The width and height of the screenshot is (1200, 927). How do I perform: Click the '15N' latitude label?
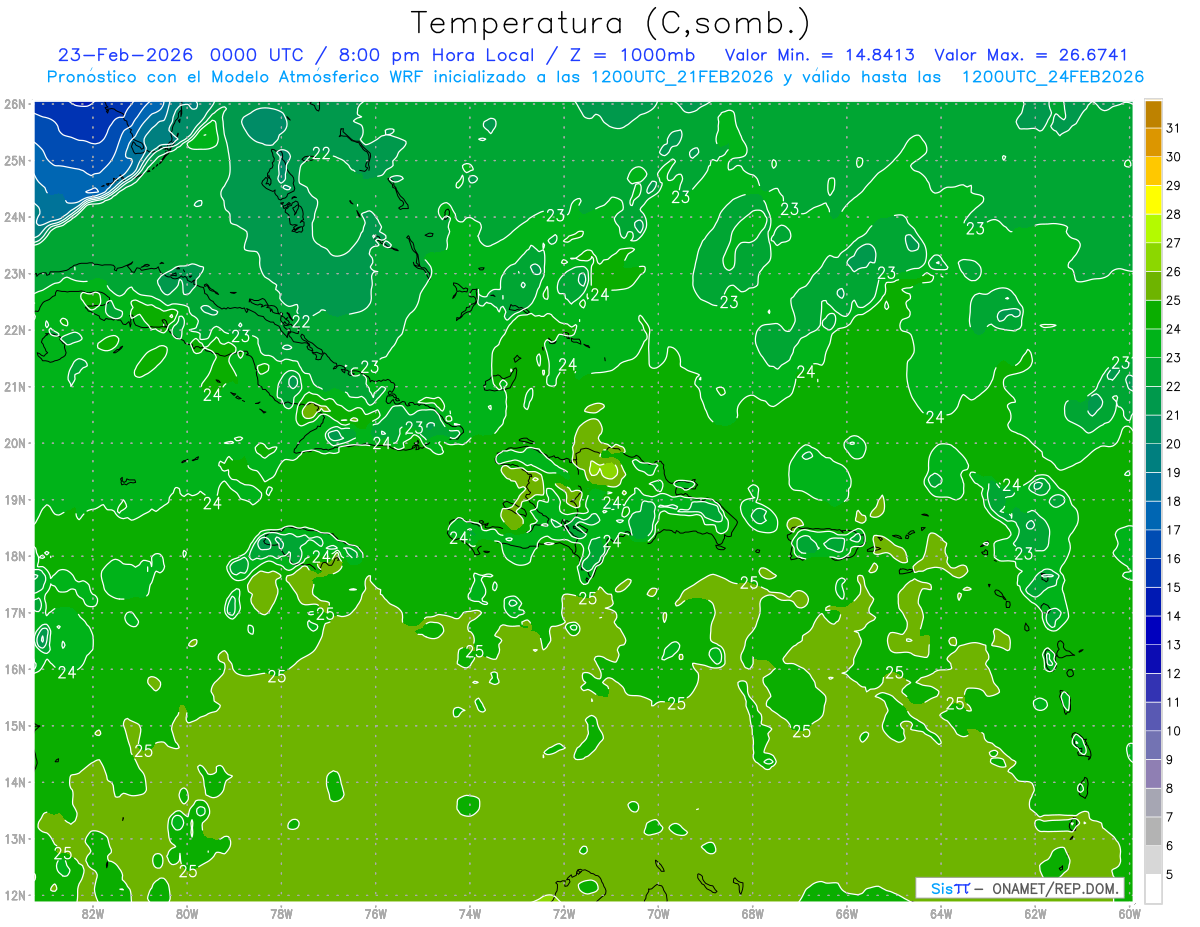[14, 726]
